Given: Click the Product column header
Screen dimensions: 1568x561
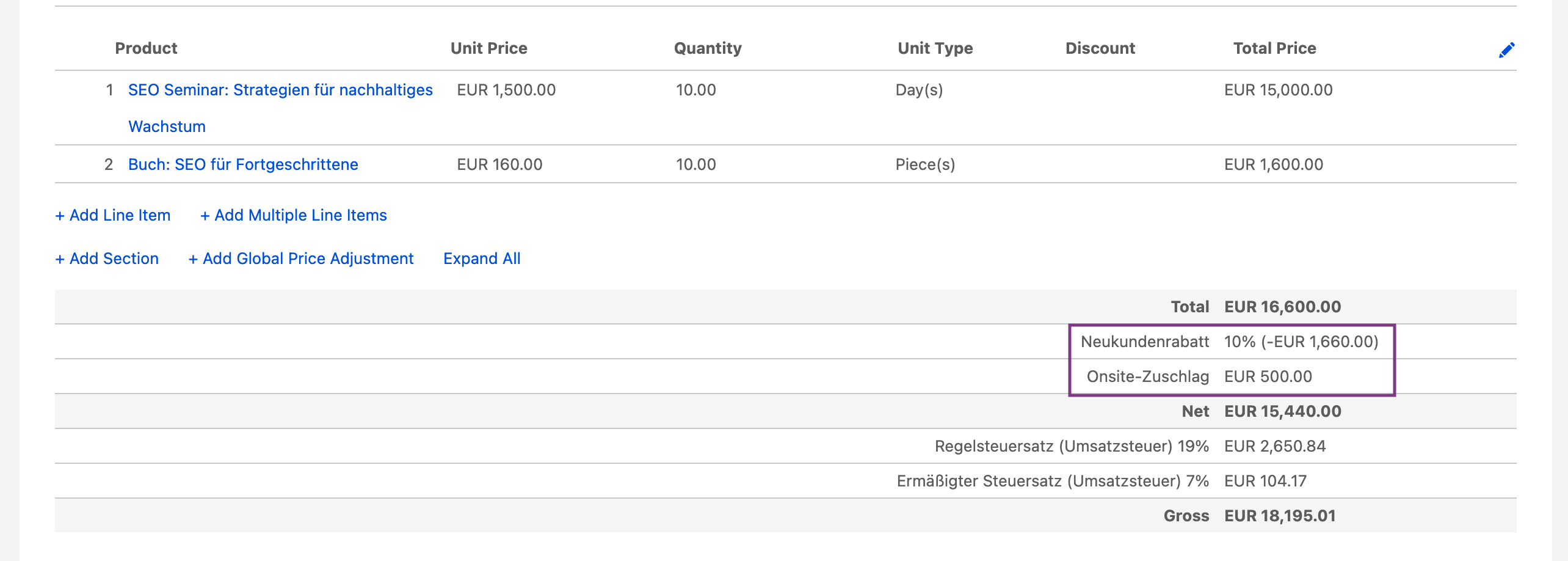Looking at the screenshot, I should pyautogui.click(x=146, y=48).
